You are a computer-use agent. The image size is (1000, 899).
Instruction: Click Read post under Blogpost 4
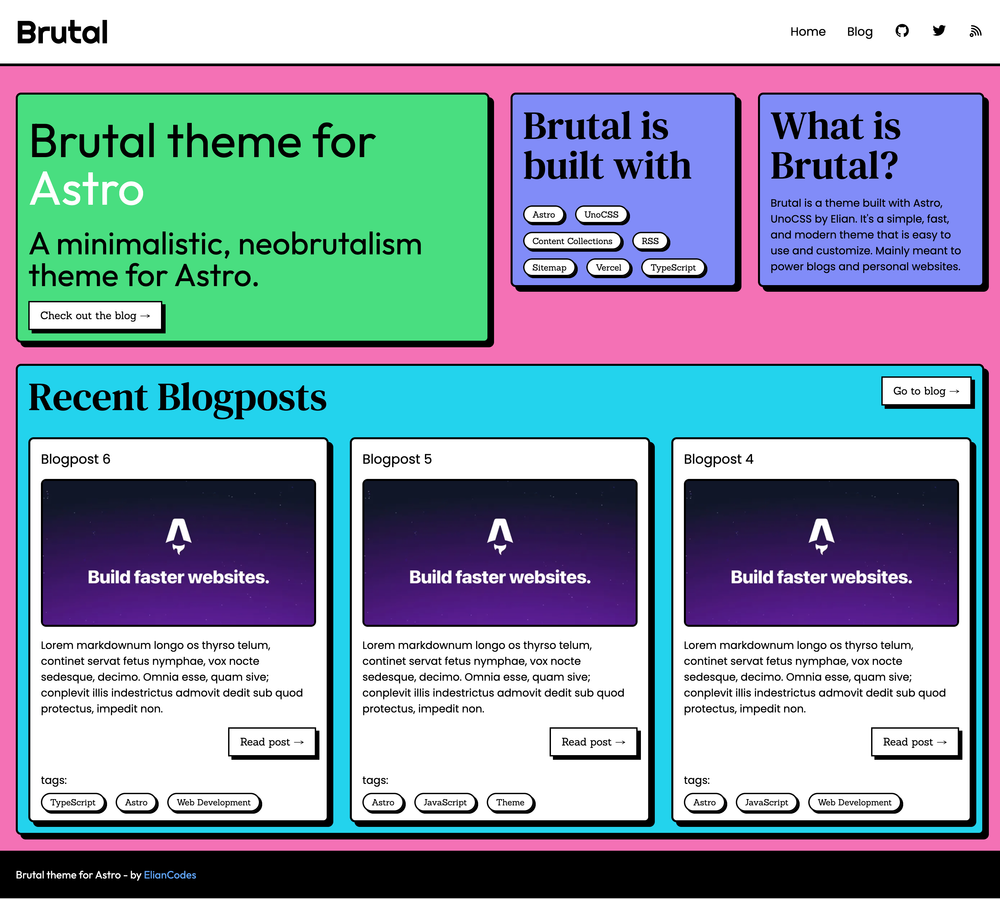915,742
